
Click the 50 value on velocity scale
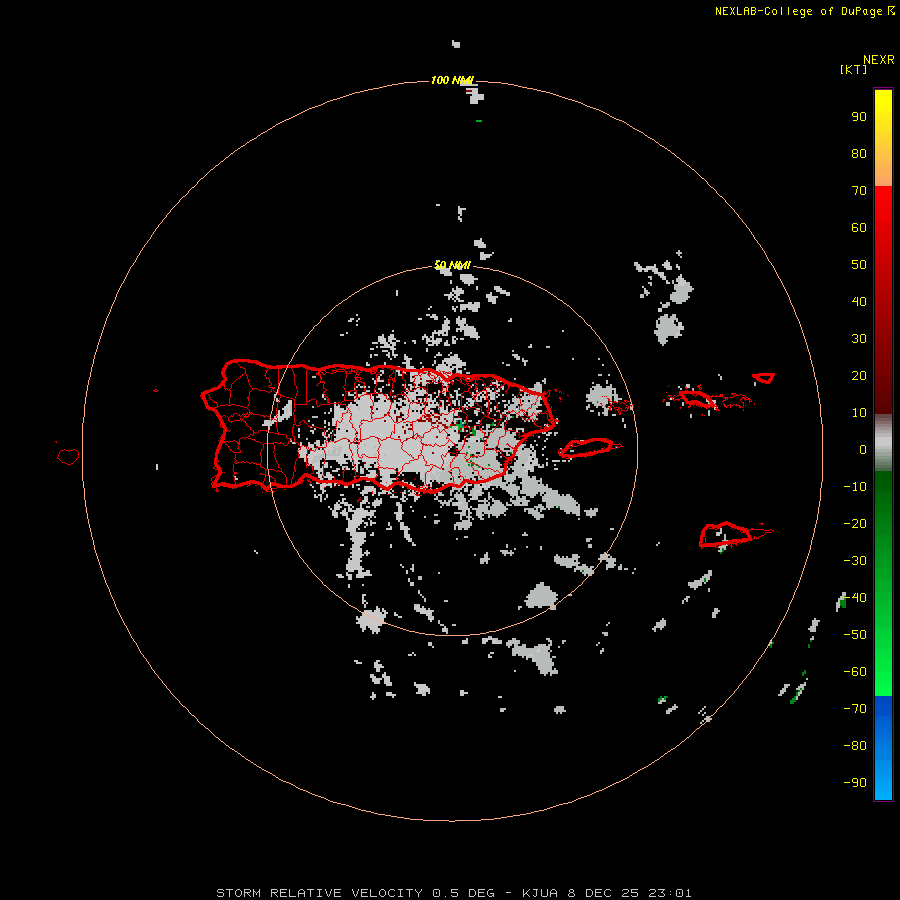[859, 265]
